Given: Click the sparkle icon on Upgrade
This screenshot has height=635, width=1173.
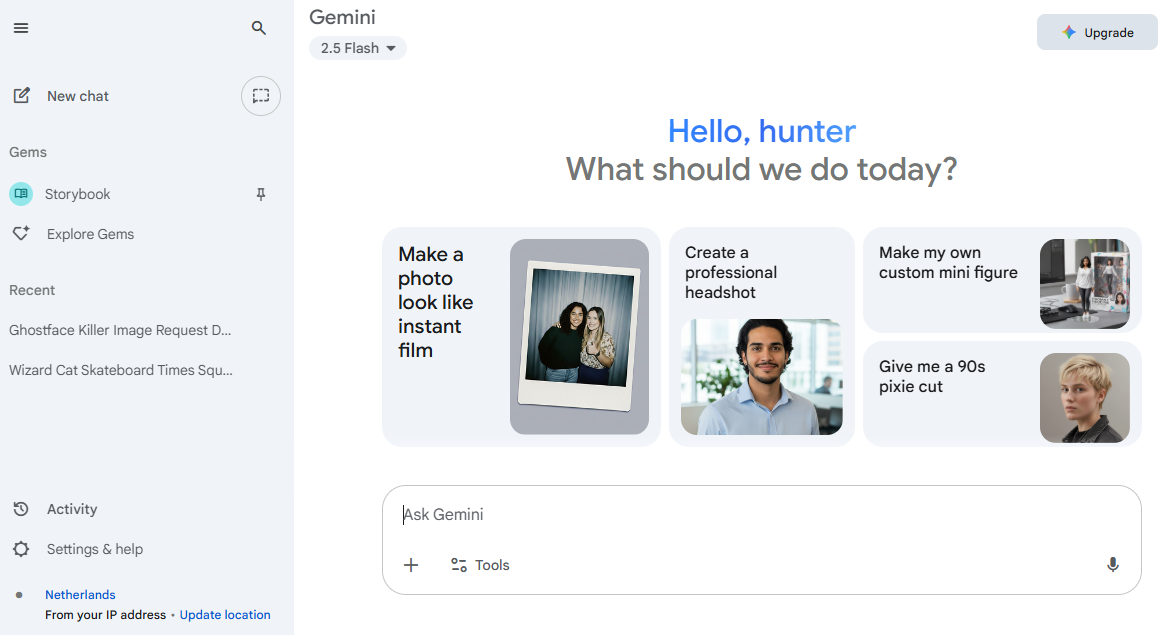Looking at the screenshot, I should click(x=1069, y=32).
